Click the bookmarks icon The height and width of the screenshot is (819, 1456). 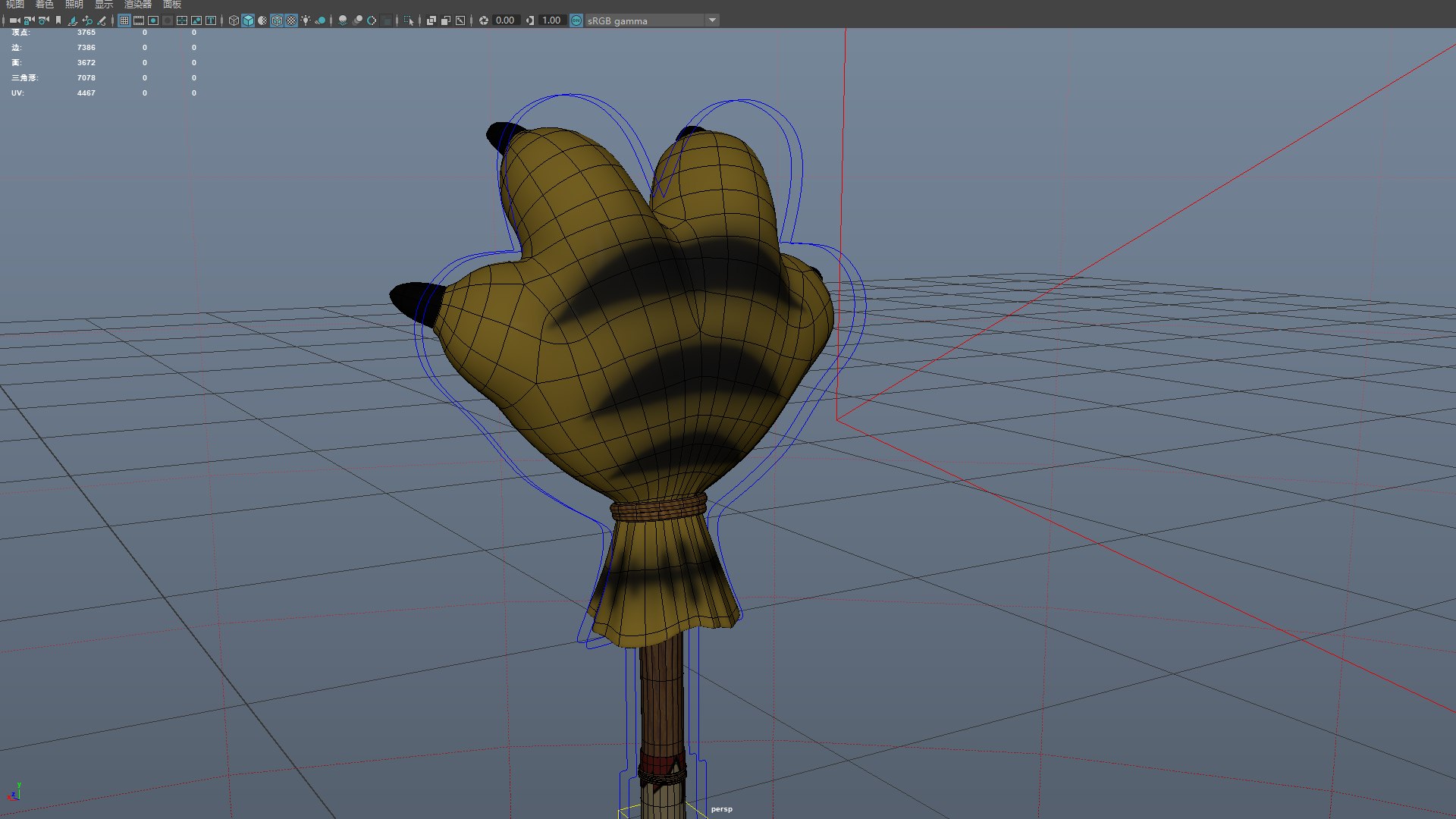58,20
